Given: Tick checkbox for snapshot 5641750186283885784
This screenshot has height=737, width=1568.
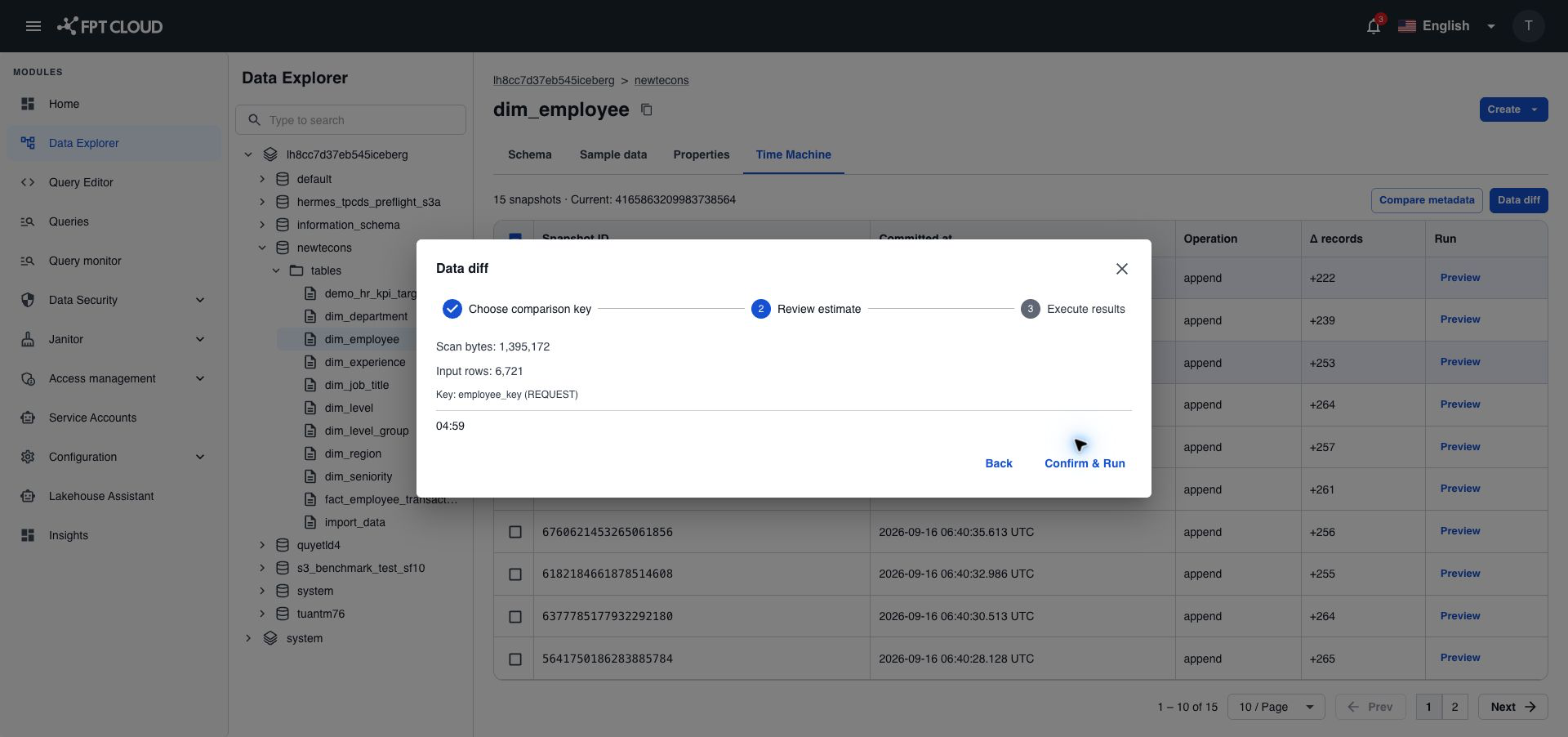Looking at the screenshot, I should (515, 659).
